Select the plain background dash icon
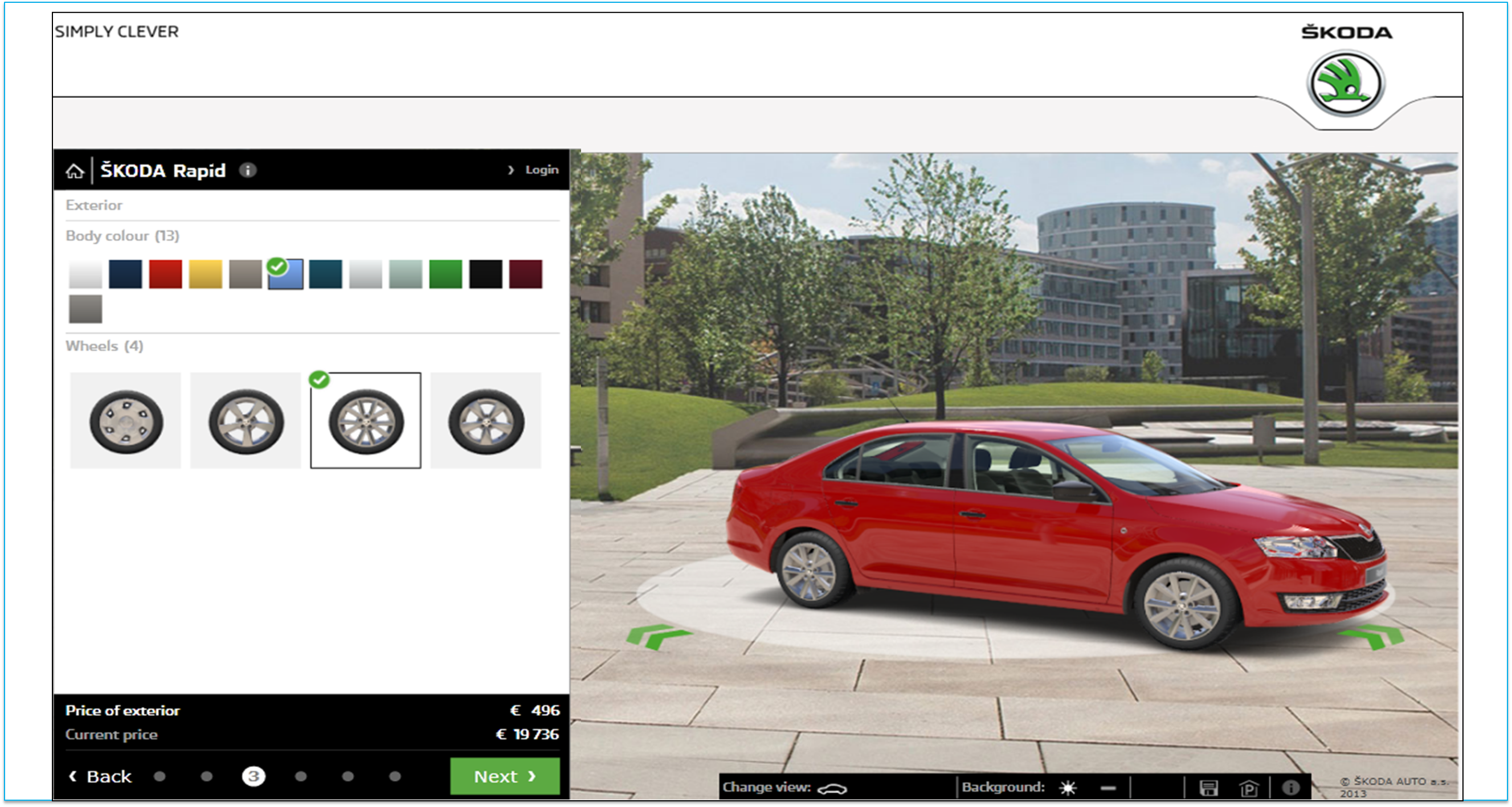Image resolution: width=1512 pixels, height=807 pixels. click(x=1108, y=788)
